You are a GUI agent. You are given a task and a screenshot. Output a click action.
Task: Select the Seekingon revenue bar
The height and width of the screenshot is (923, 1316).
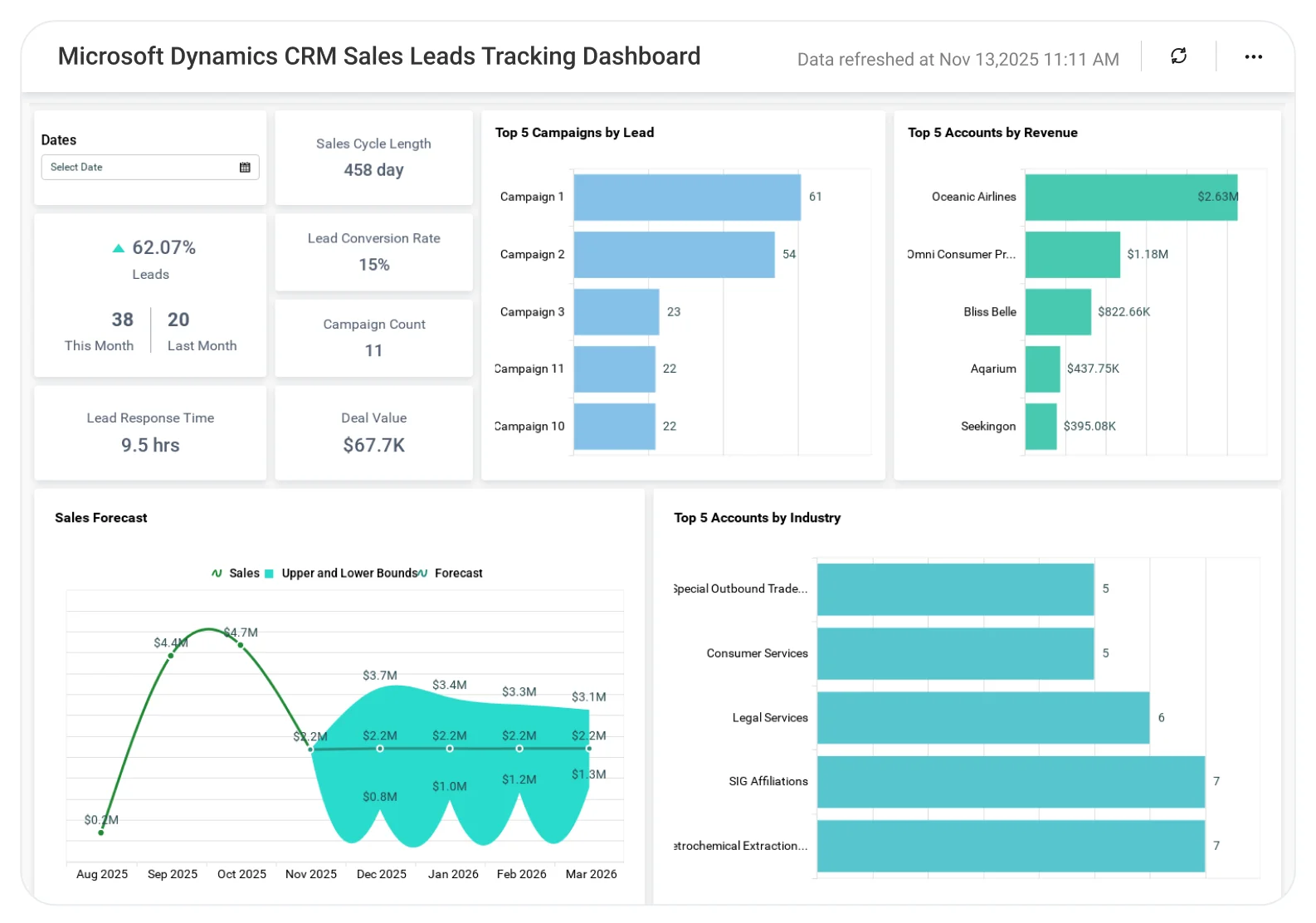[x=1041, y=427]
